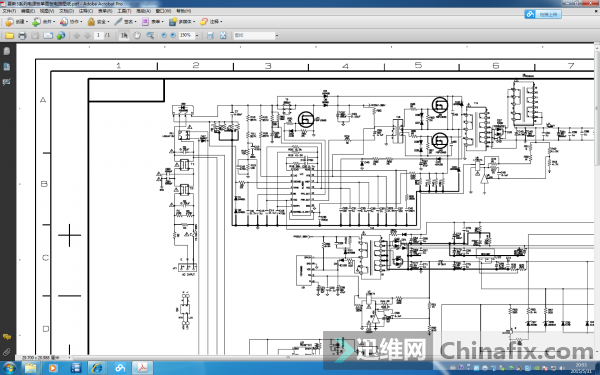
Task: Activate the Select text cursor tool
Action: (x=124, y=36)
